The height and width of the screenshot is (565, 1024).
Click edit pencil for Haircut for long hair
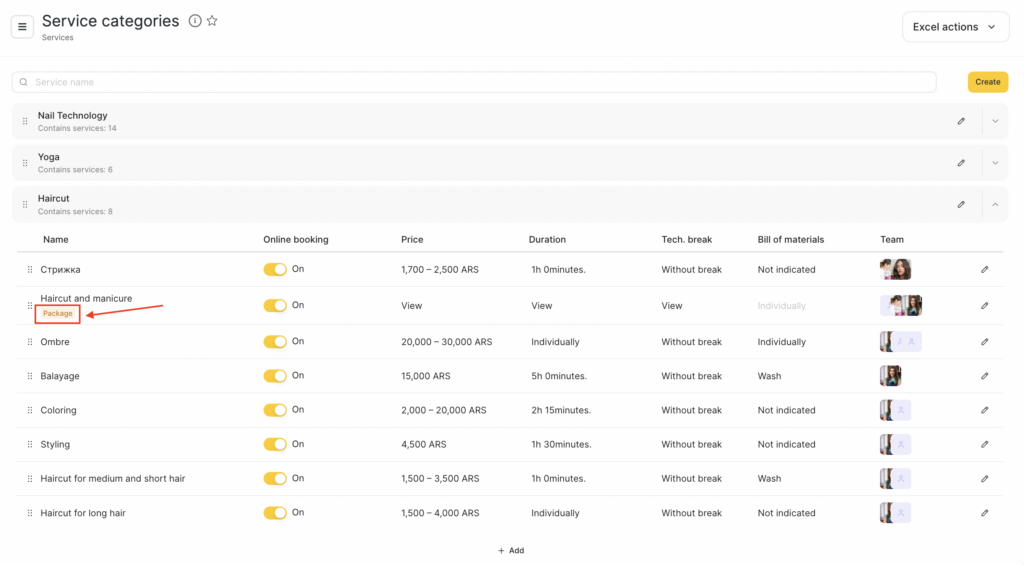984,513
